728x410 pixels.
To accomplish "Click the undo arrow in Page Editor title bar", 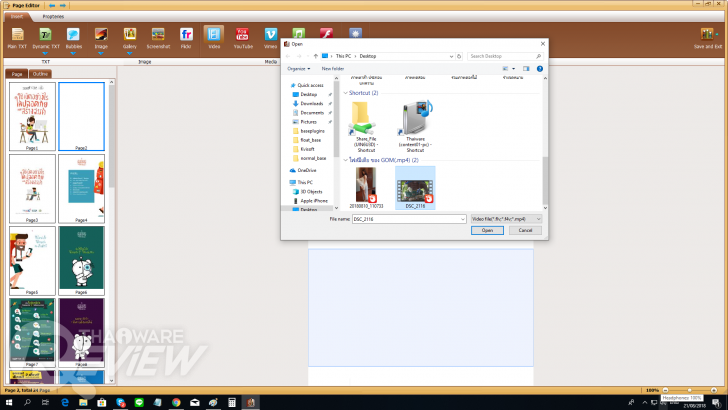I will coord(52,6).
